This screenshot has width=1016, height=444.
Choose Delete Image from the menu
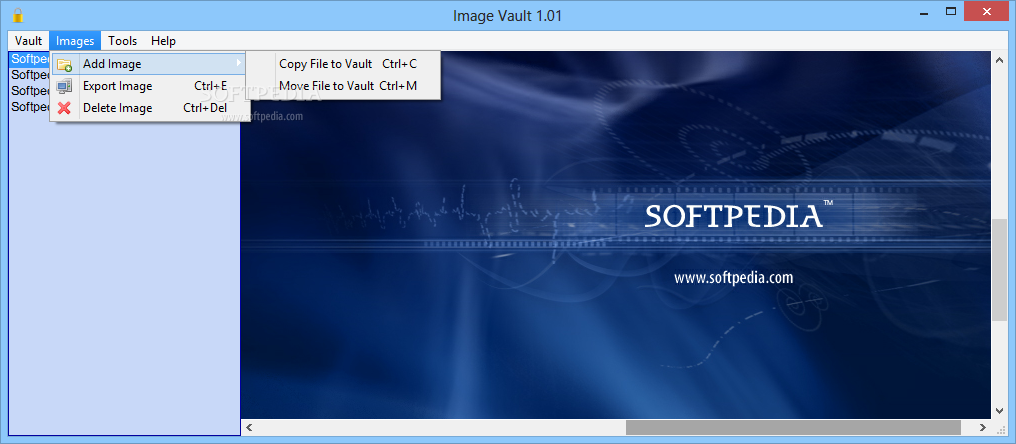[148, 108]
